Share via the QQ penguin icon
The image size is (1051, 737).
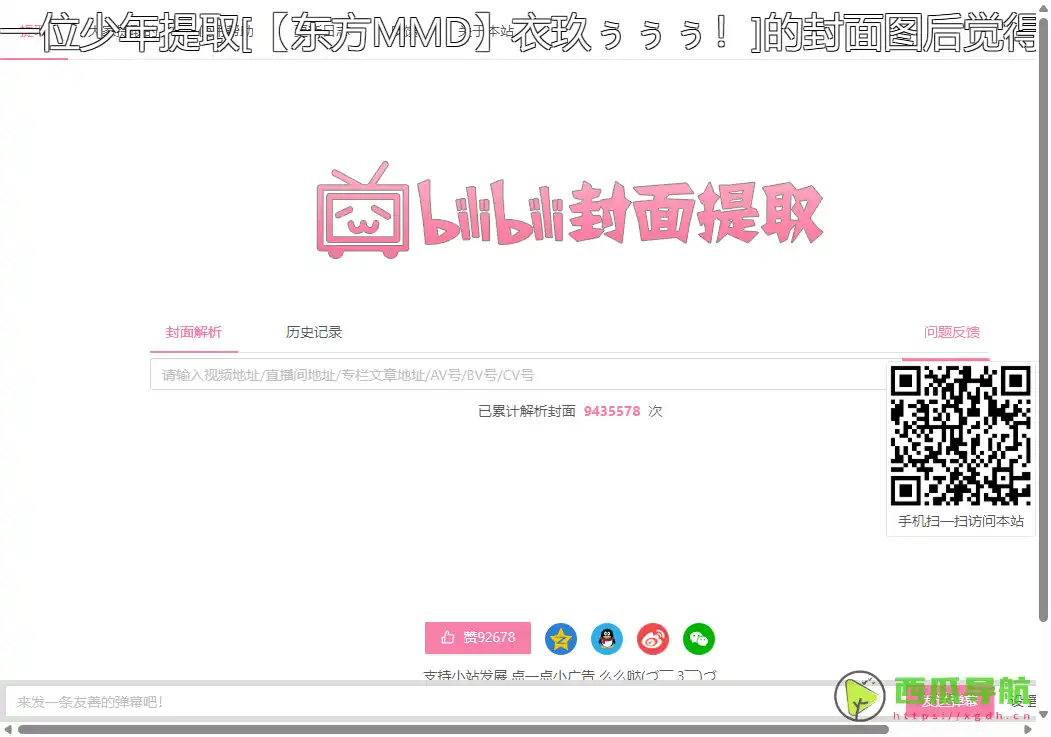(606, 638)
